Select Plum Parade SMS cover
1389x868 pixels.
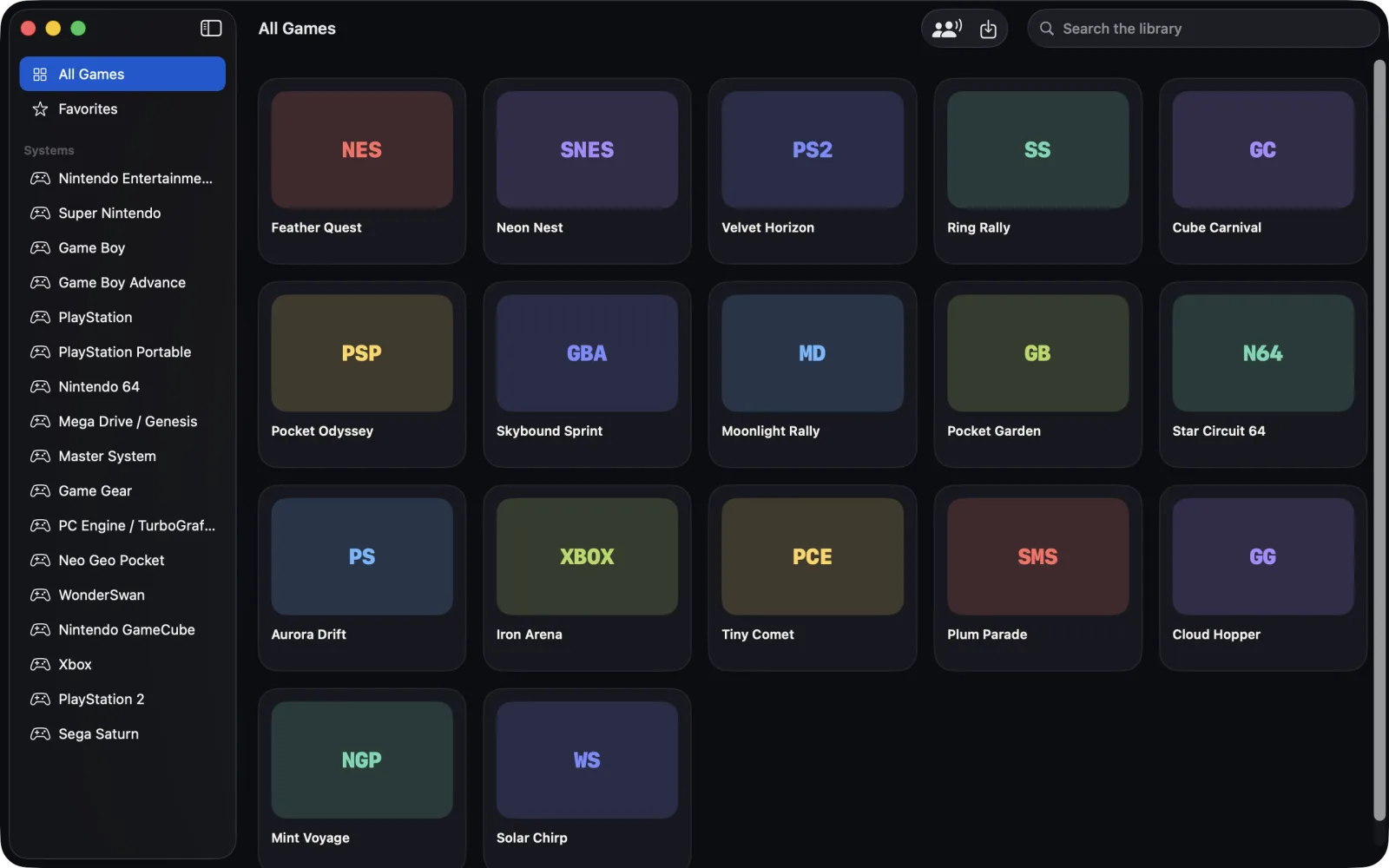click(1037, 556)
